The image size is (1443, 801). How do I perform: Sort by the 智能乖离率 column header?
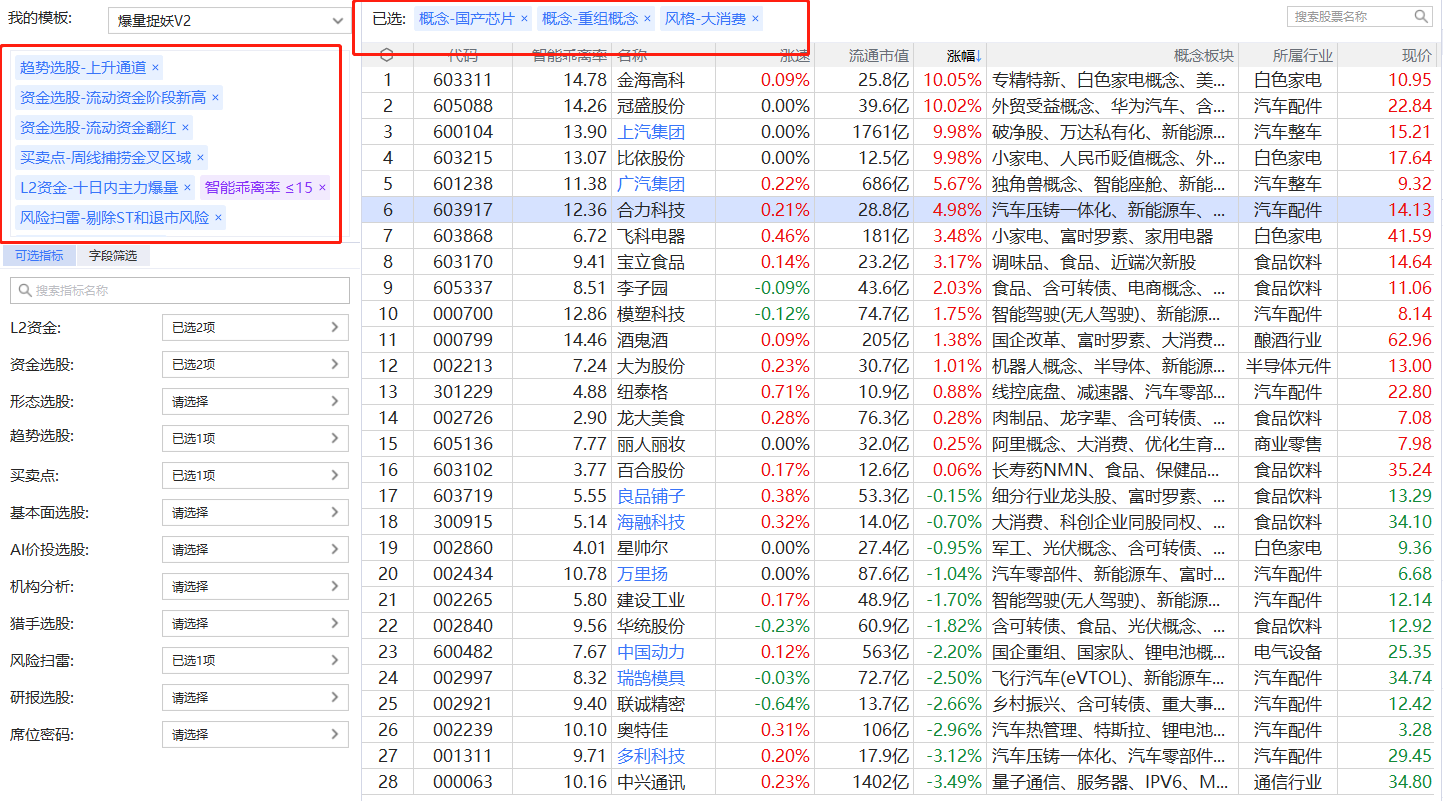pos(569,56)
